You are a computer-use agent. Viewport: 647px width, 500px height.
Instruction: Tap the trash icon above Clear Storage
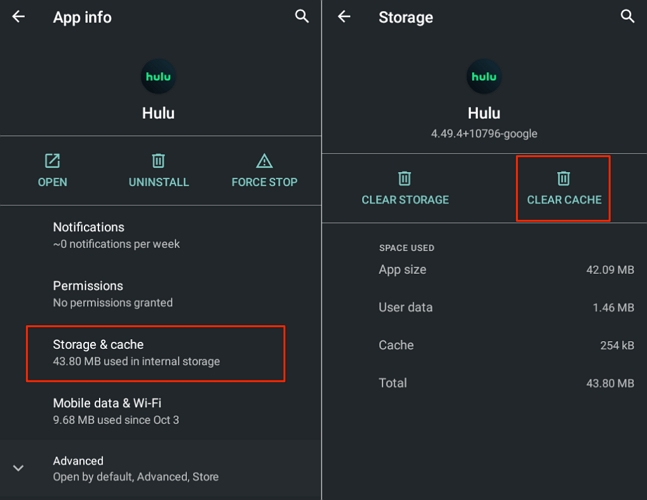click(x=404, y=179)
